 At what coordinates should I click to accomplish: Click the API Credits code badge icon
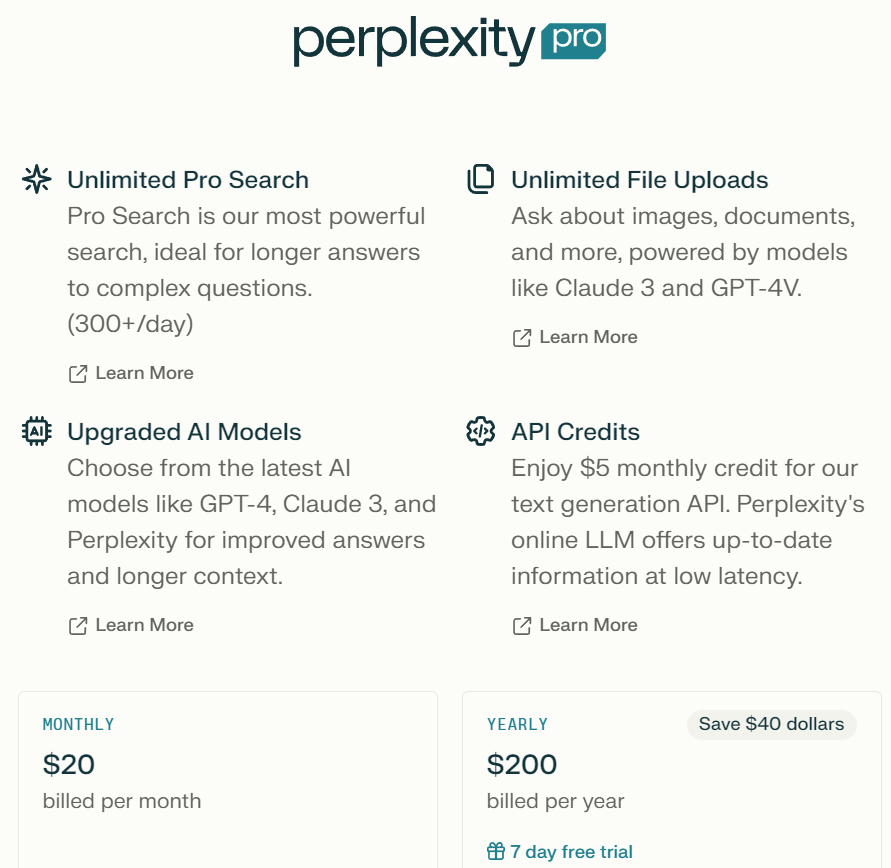[481, 431]
